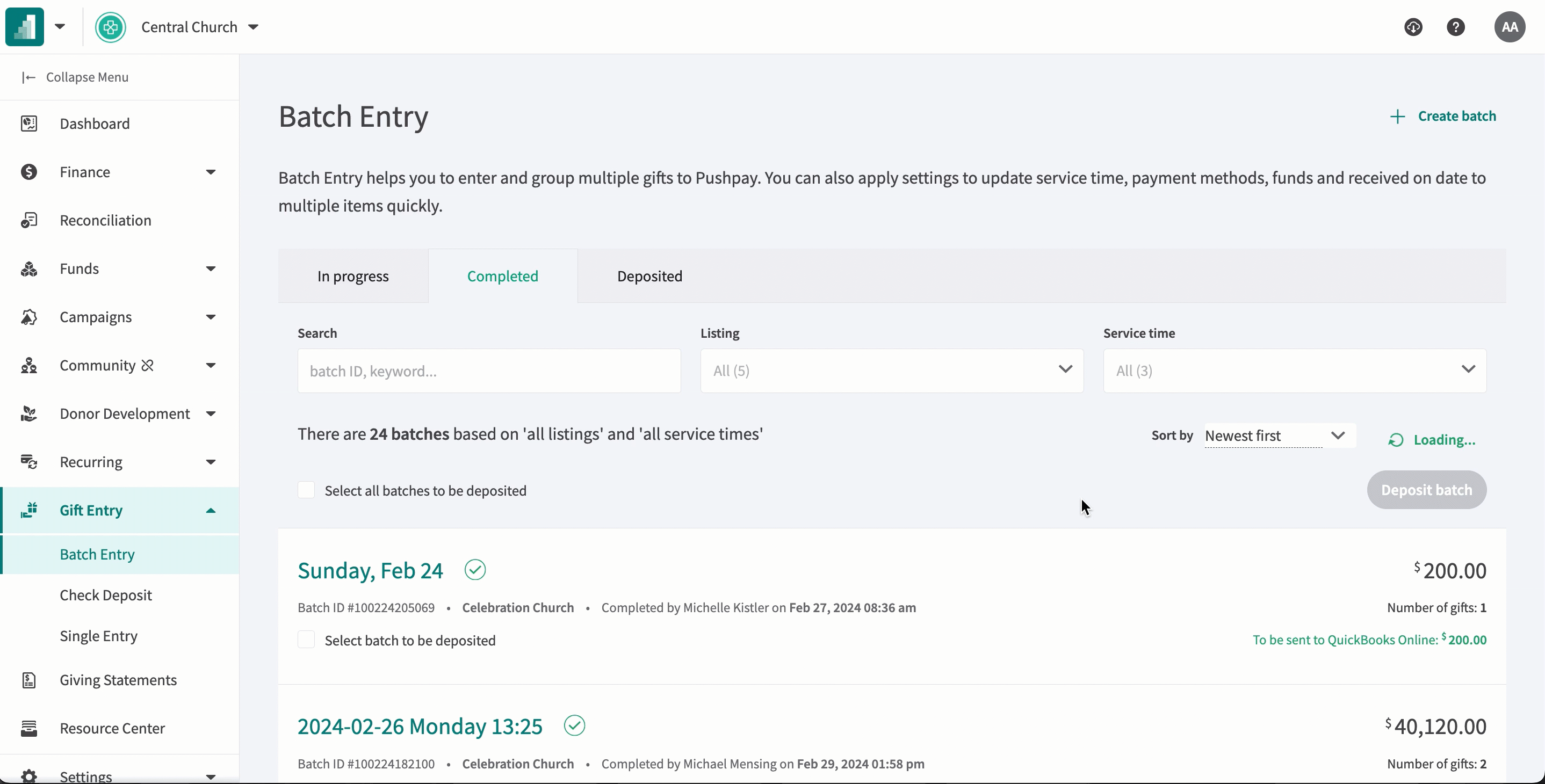Click the Giving Statements document icon
The width and height of the screenshot is (1545, 784).
(x=28, y=680)
